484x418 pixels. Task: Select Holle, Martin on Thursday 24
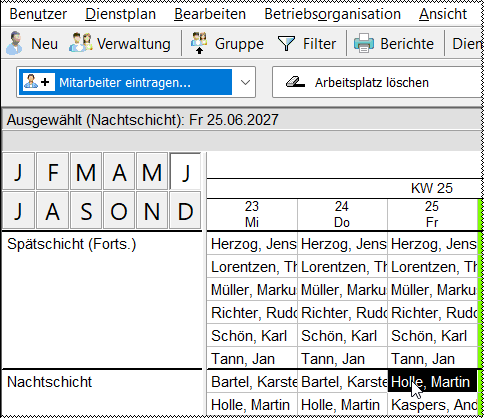(x=342, y=405)
